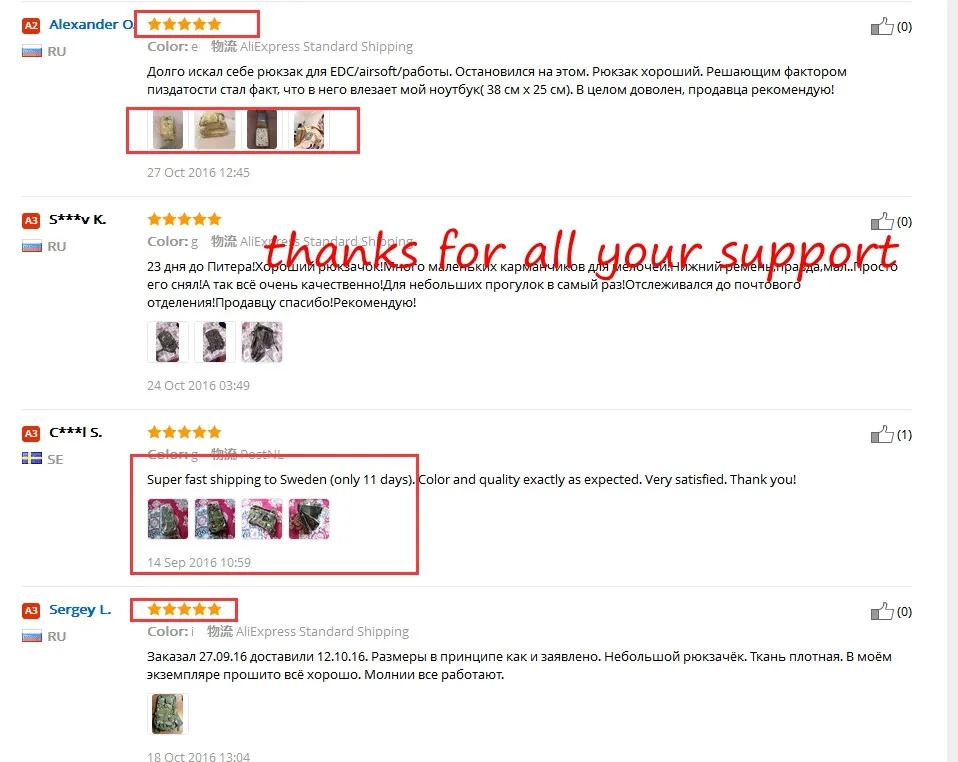Open third photo in S***v K.'s review
The image size is (958, 762).
click(262, 342)
